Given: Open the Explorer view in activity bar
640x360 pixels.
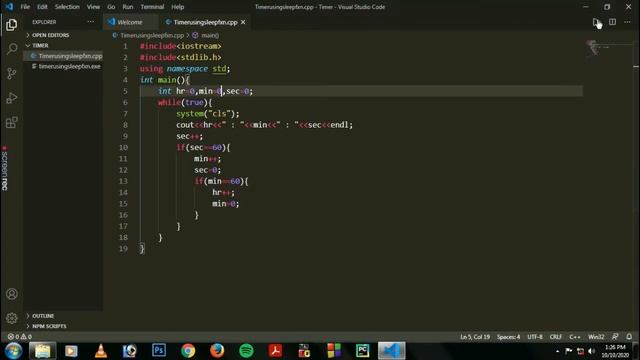Looking at the screenshot, I should click(x=11, y=25).
